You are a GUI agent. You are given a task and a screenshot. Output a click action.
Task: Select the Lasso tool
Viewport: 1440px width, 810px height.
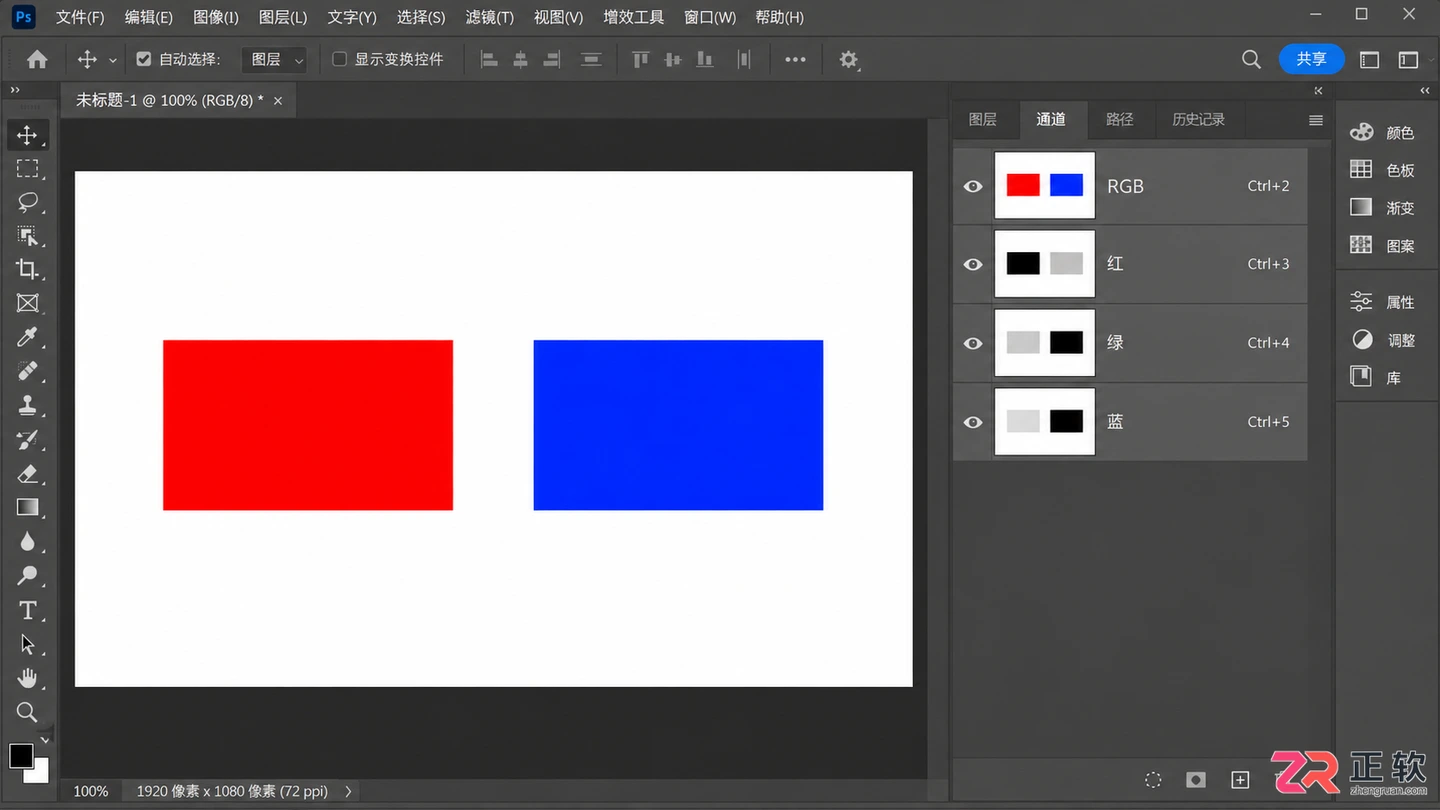tap(27, 202)
